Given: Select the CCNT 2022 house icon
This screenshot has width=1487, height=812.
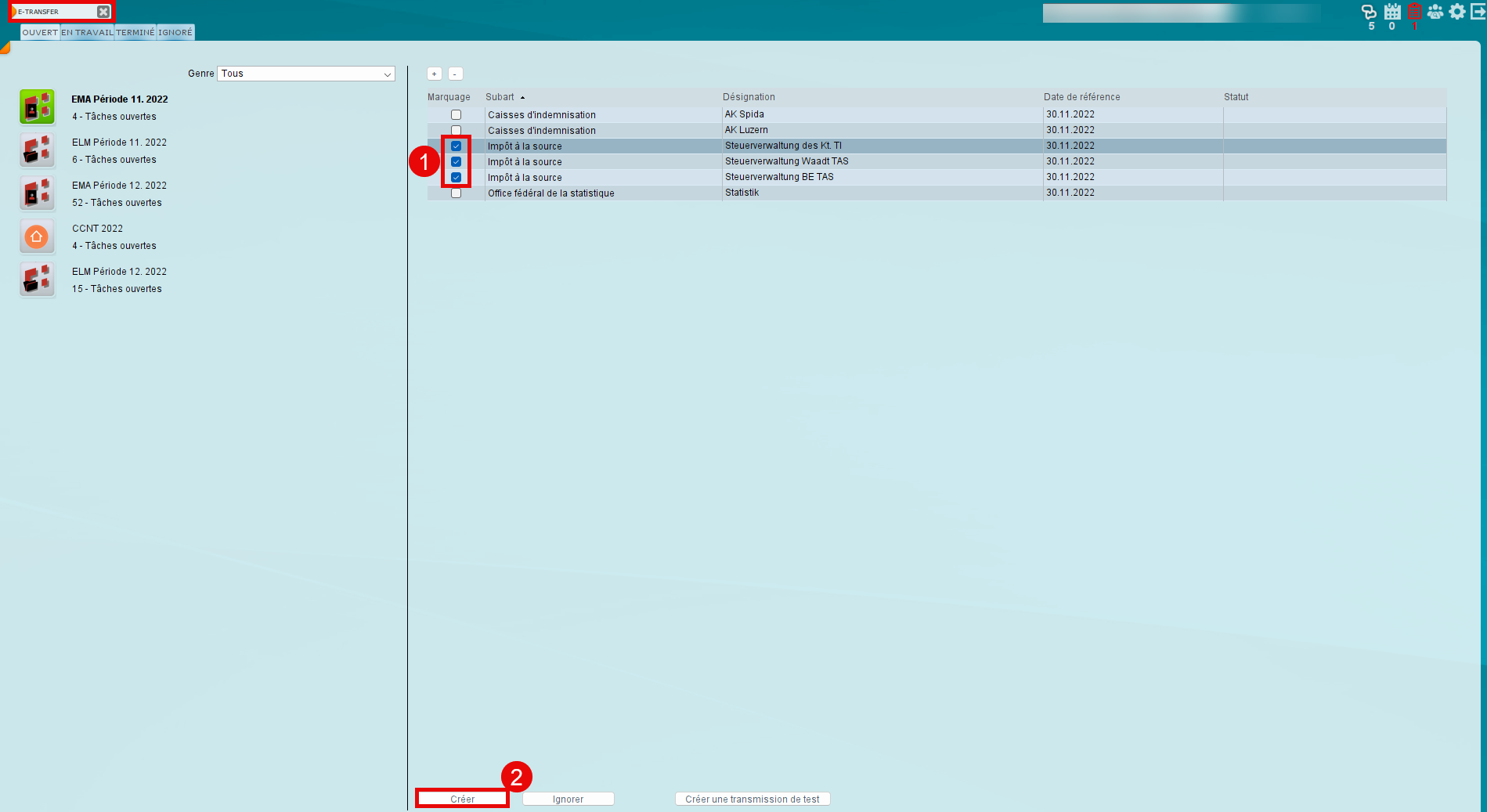Looking at the screenshot, I should (37, 236).
